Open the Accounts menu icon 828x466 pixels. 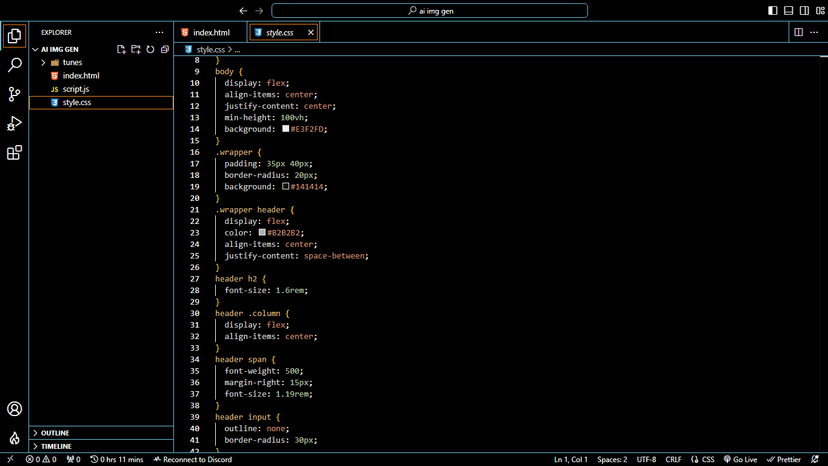[x=14, y=409]
